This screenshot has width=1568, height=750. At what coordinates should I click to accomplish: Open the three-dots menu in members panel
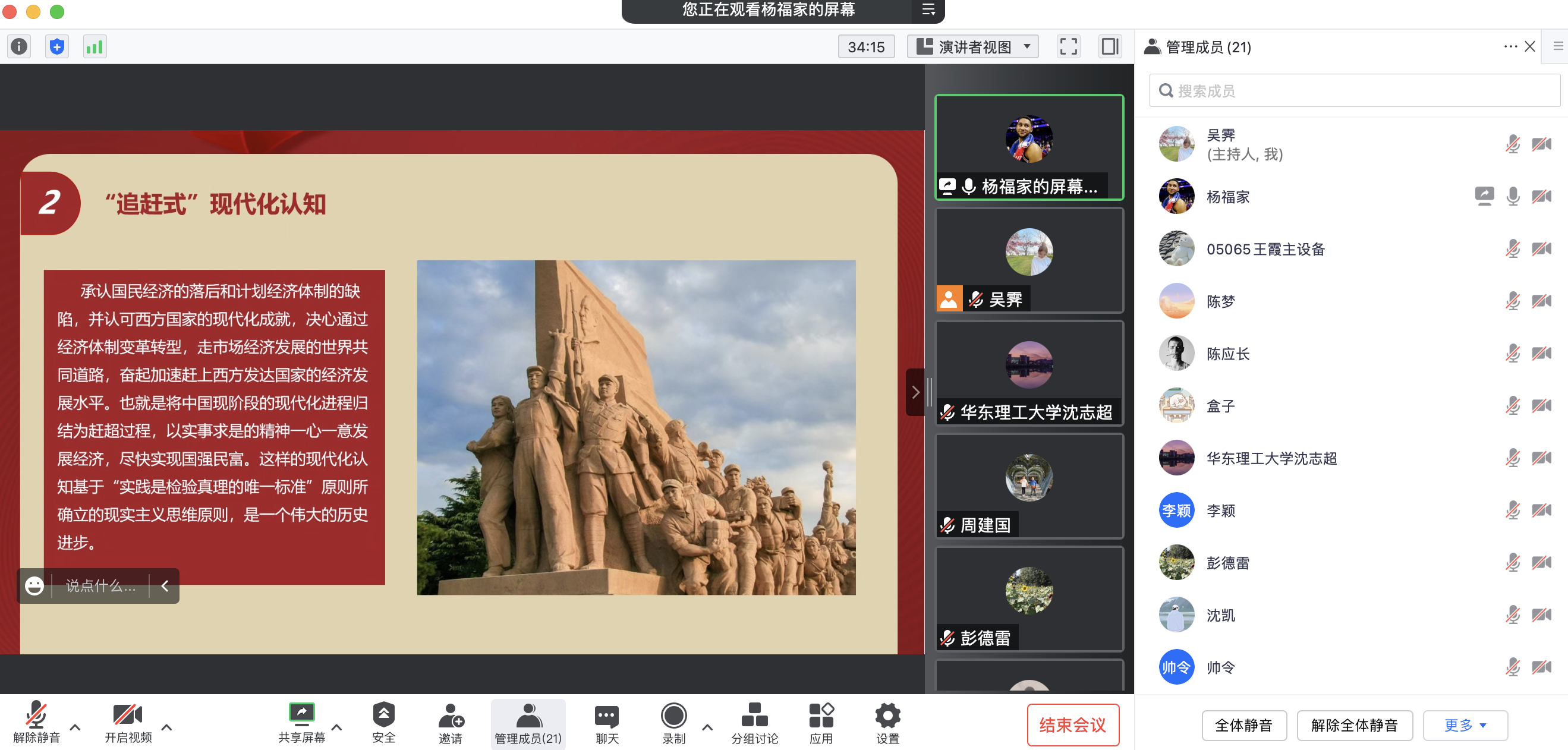click(x=1510, y=46)
